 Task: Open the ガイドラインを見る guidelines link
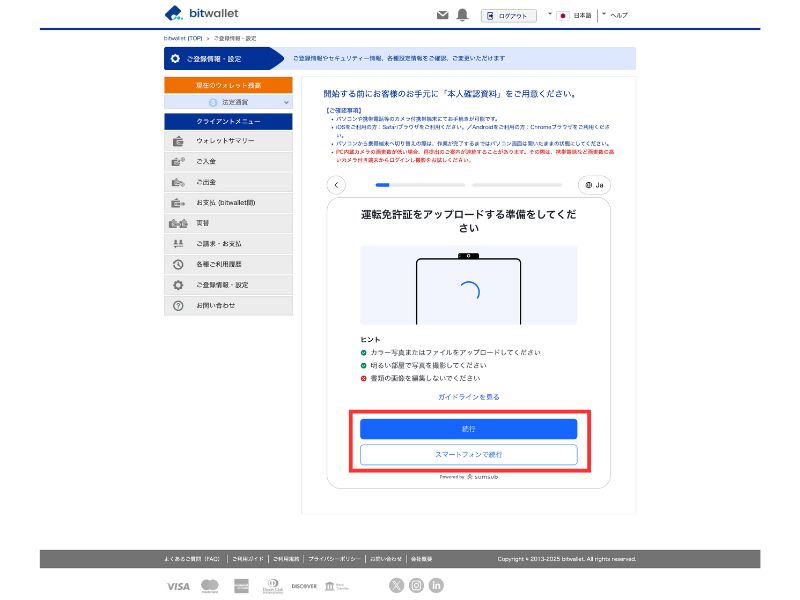pos(468,397)
